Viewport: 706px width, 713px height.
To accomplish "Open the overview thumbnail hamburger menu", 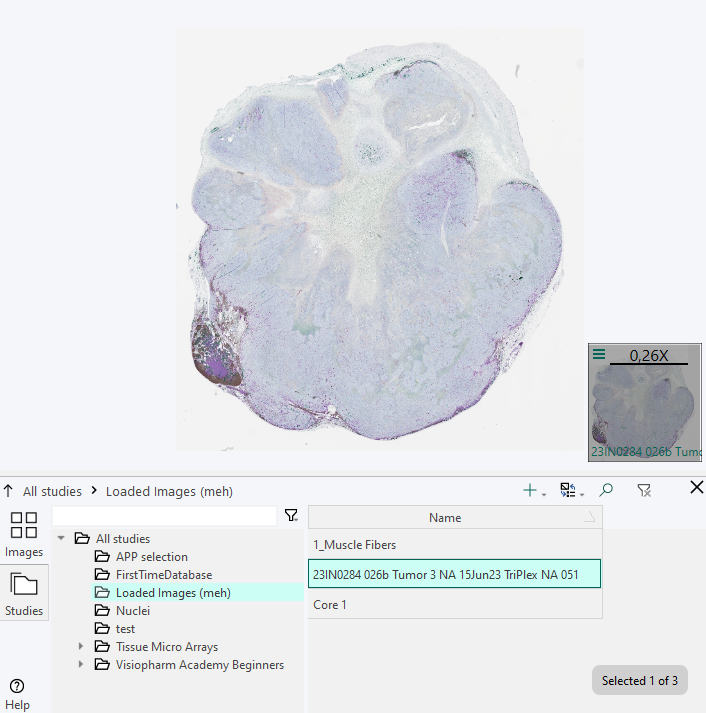I will point(599,354).
